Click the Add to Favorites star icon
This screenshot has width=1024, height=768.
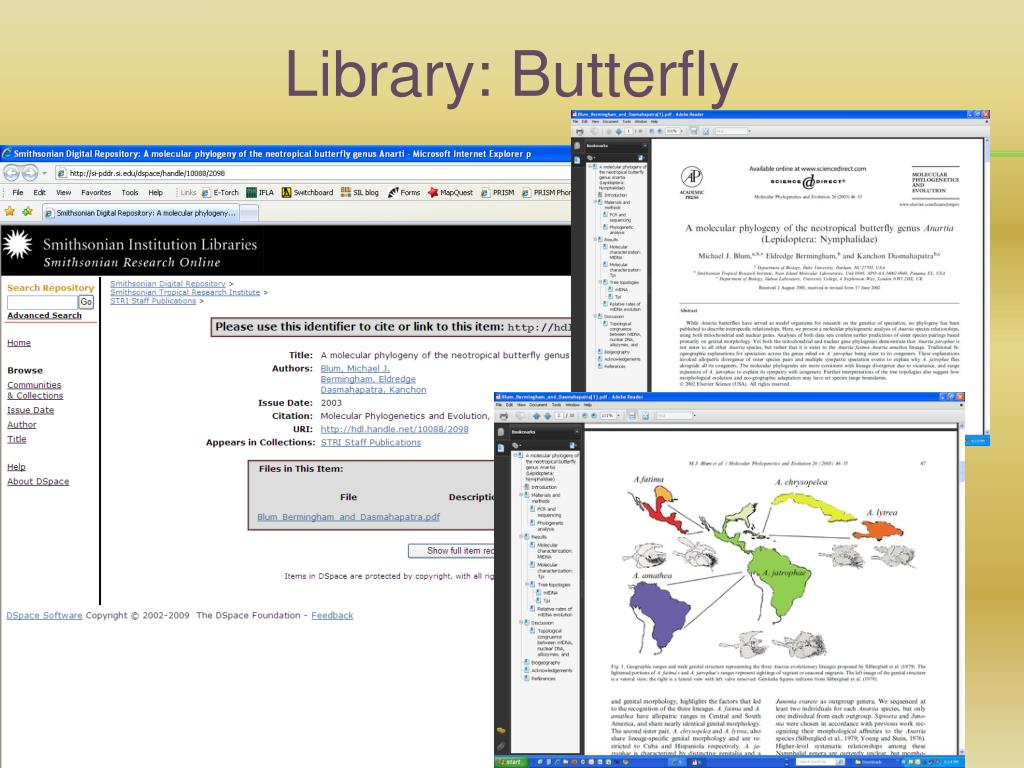[x=27, y=212]
